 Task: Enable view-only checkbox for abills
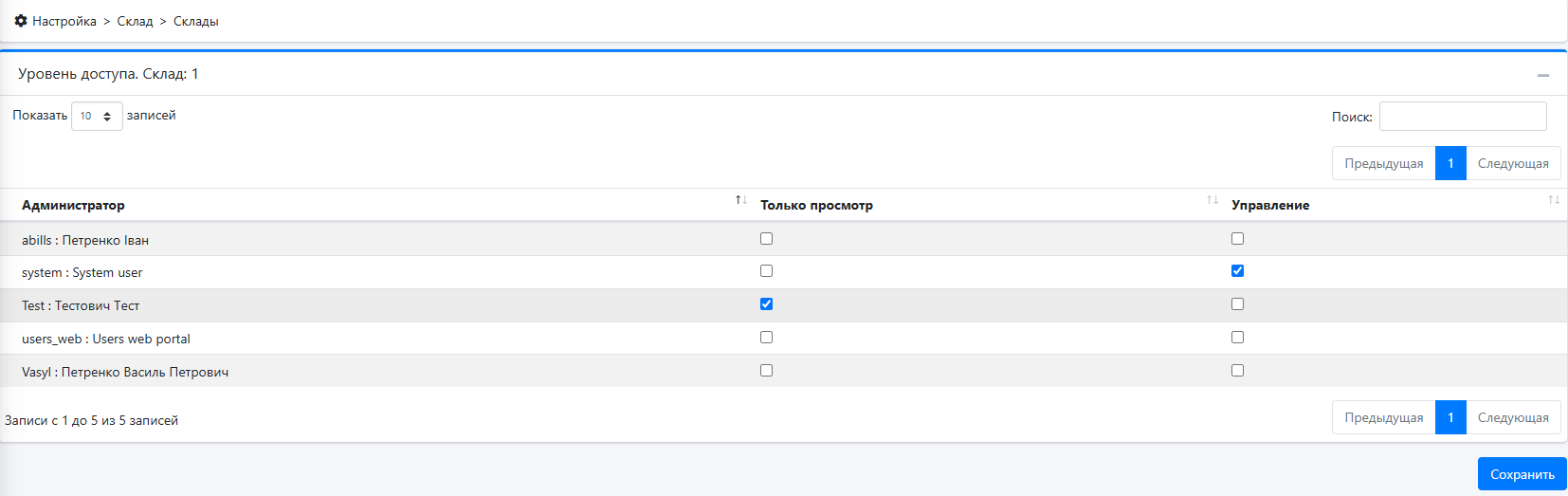coord(766,239)
